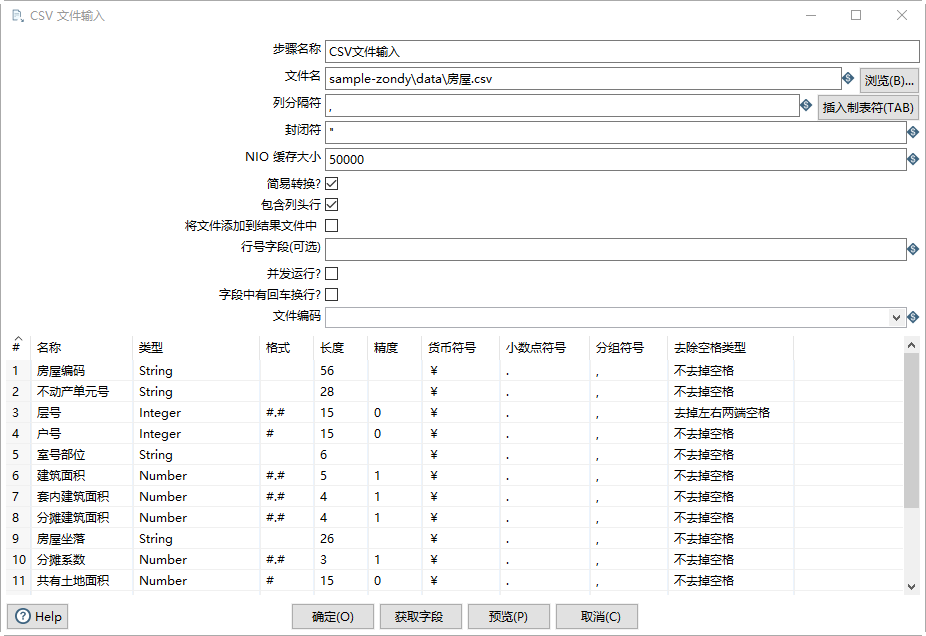Confirm with the 确定(O) button

point(332,617)
